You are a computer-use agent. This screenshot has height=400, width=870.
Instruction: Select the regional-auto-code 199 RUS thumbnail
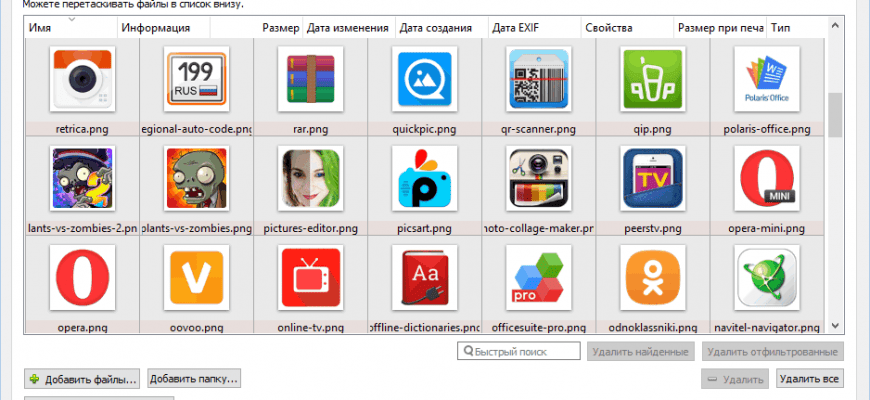pos(196,79)
